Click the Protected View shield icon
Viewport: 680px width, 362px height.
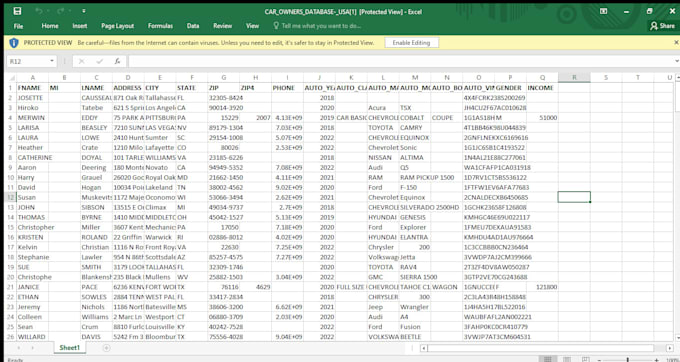coord(14,43)
